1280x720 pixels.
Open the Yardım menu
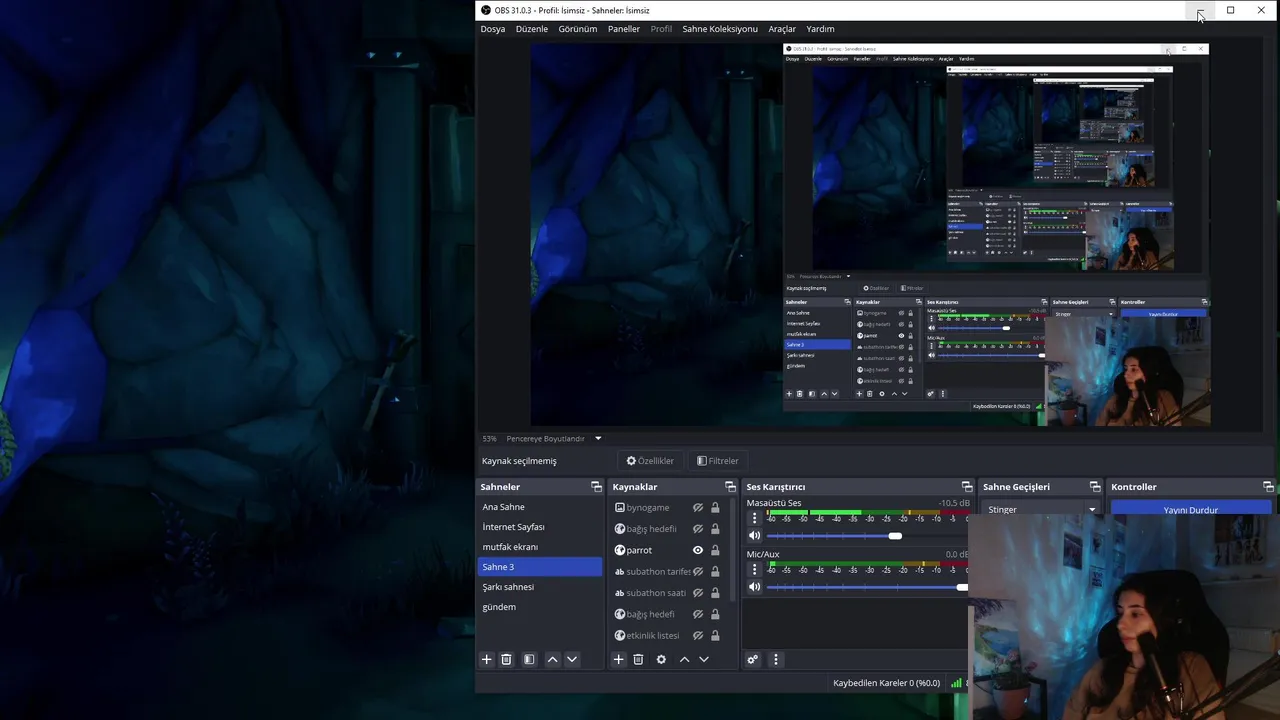[821, 29]
